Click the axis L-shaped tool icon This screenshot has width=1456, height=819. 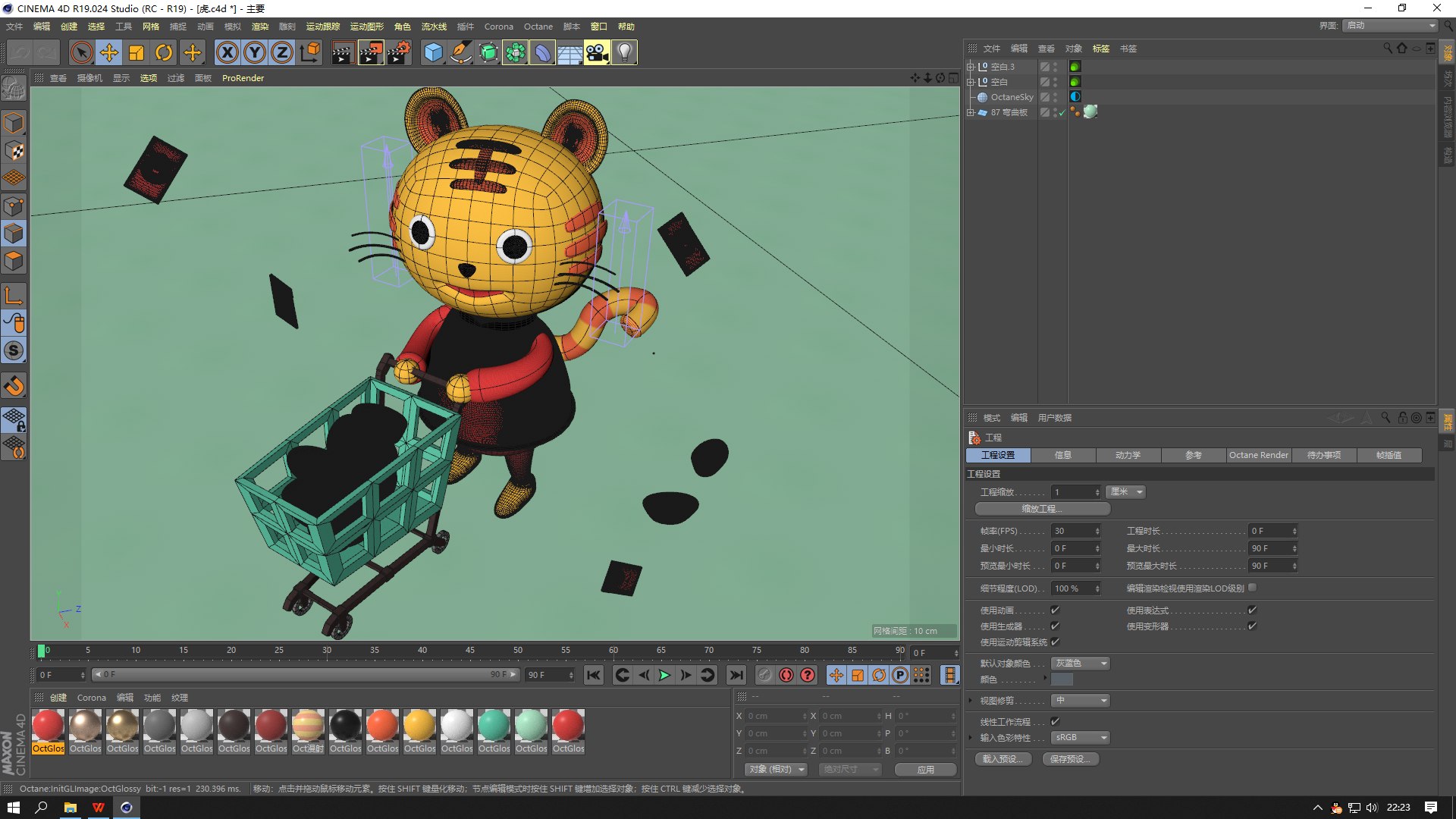click(14, 294)
